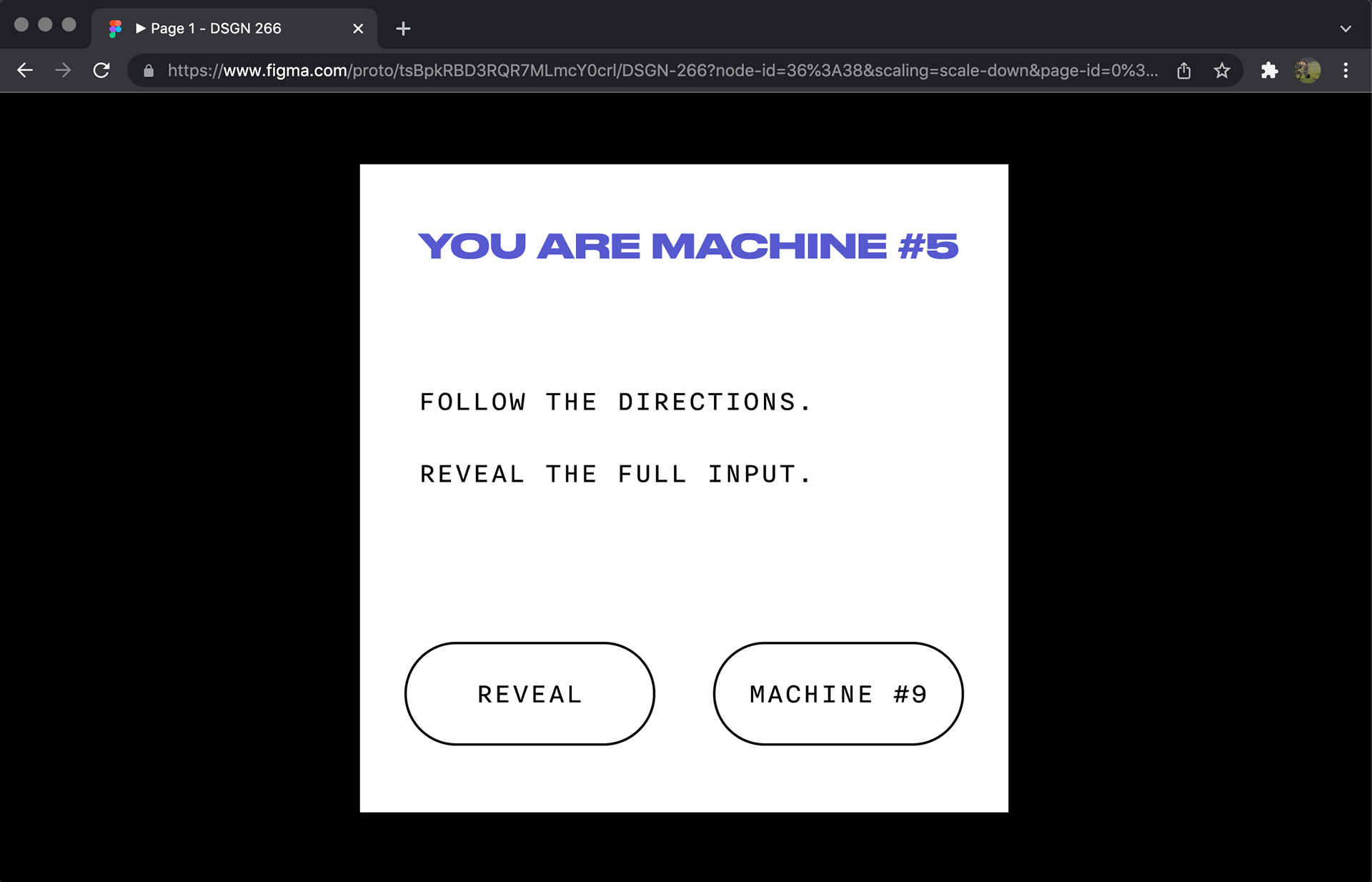1372x882 pixels.
Task: Click the browser forward arrow
Action: [63, 70]
